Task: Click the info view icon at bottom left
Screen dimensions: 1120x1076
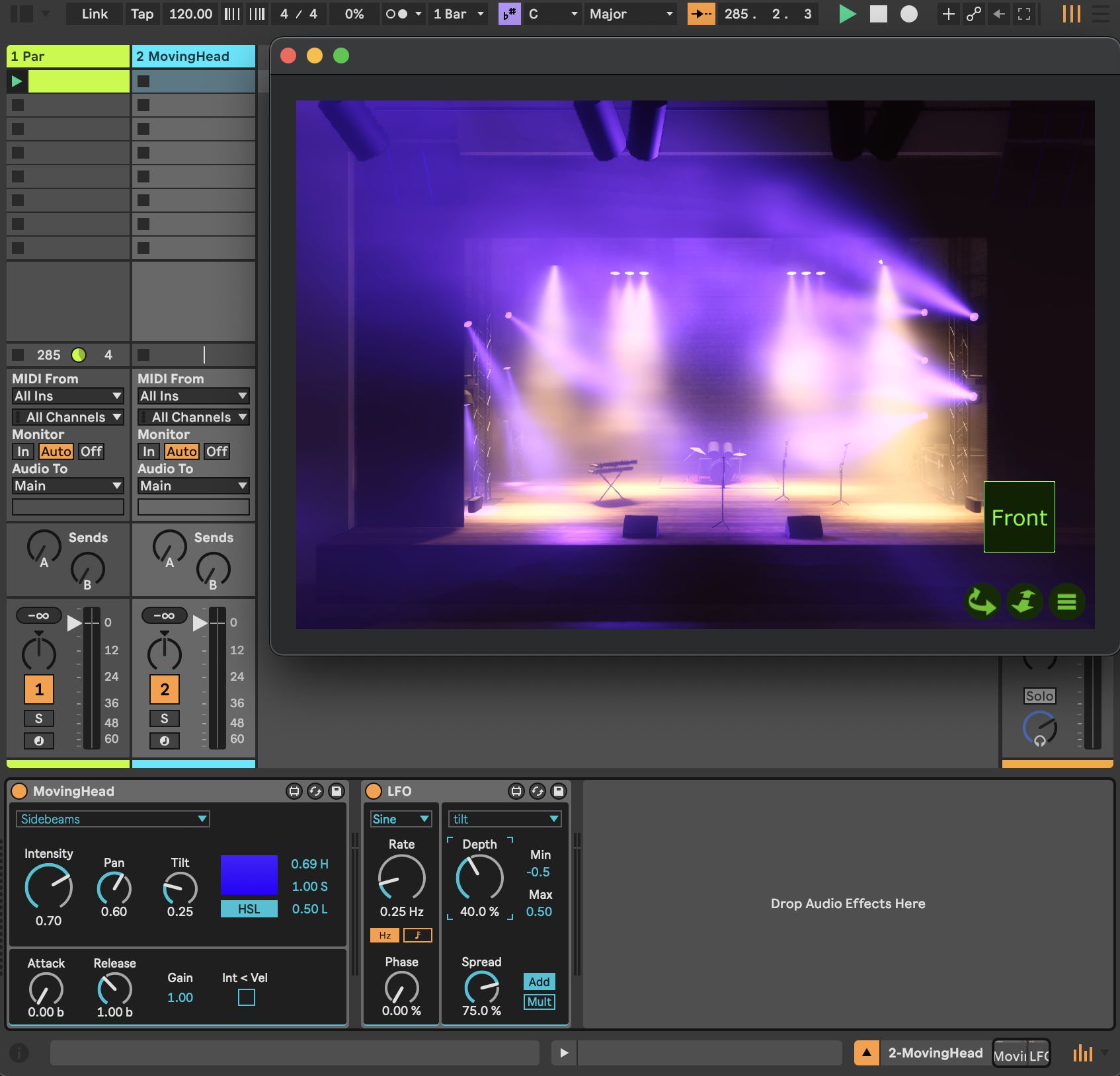Action: coord(19,1052)
